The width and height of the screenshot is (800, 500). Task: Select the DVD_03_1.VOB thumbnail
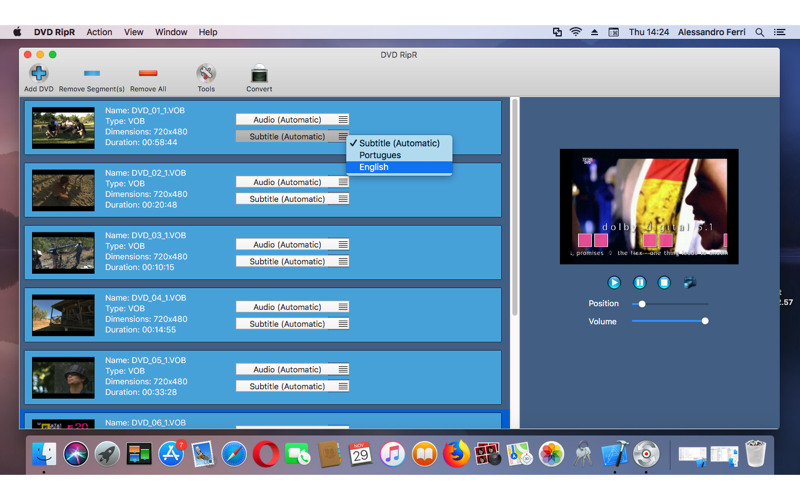(63, 253)
